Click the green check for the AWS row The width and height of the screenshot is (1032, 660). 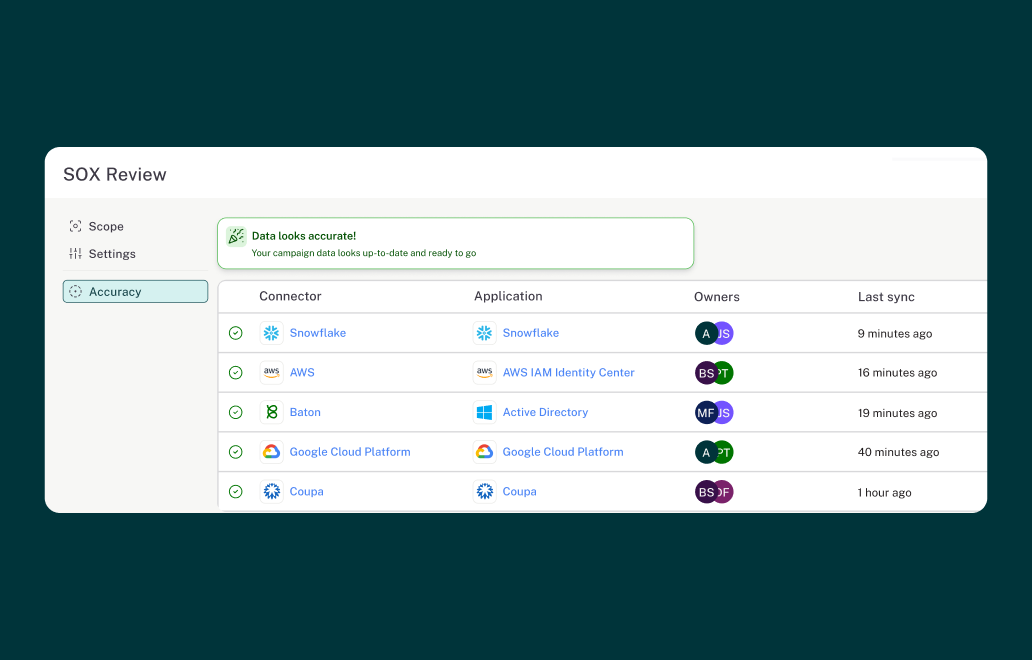pyautogui.click(x=236, y=372)
